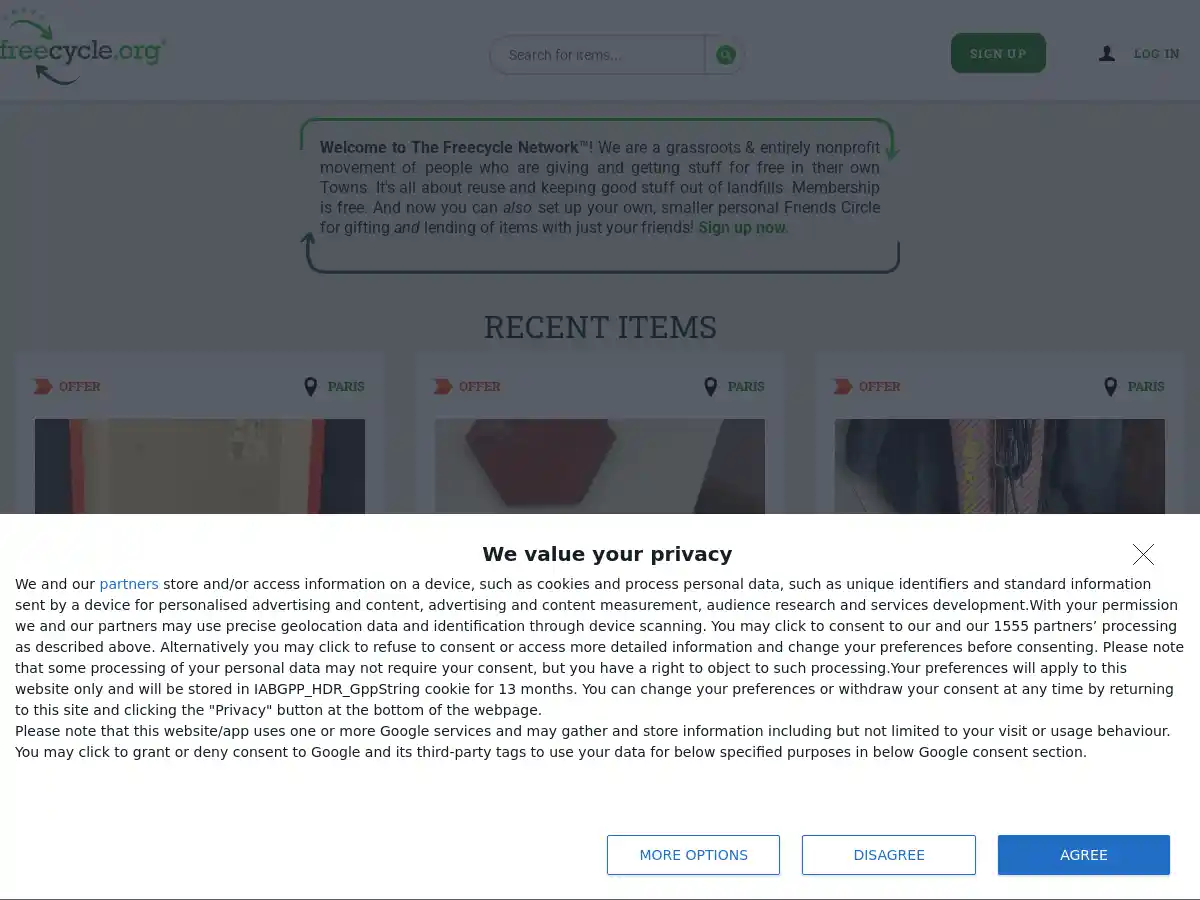Select the Paris location pin on first listing
The width and height of the screenshot is (1200, 900).
point(311,386)
